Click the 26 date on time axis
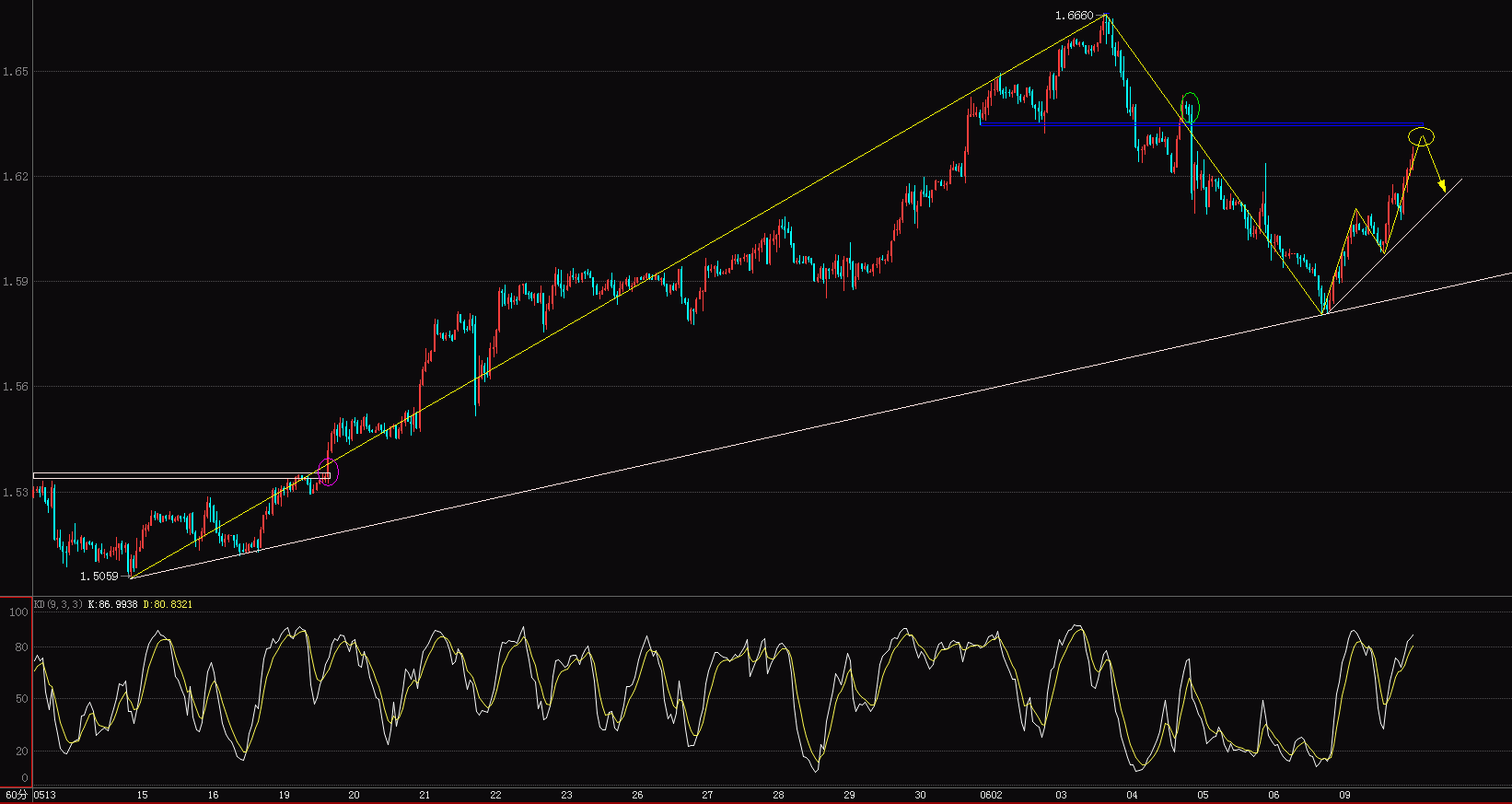Image resolution: width=1512 pixels, height=804 pixels. [637, 795]
